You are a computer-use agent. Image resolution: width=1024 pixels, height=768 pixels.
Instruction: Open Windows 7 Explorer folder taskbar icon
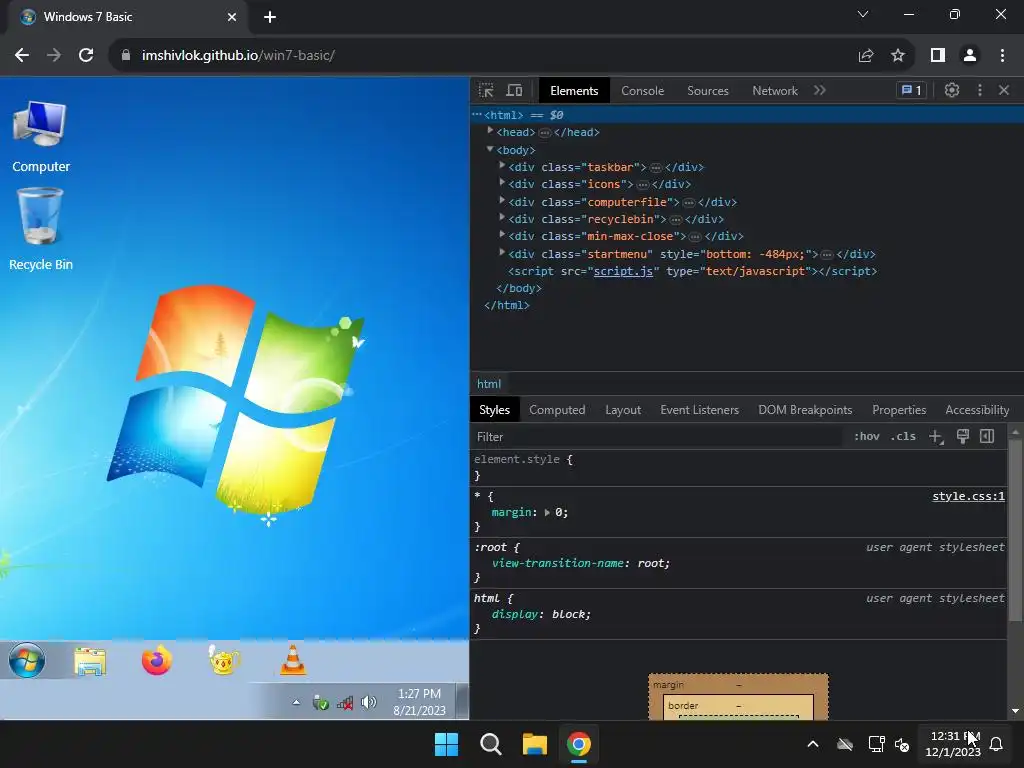[x=89, y=662]
